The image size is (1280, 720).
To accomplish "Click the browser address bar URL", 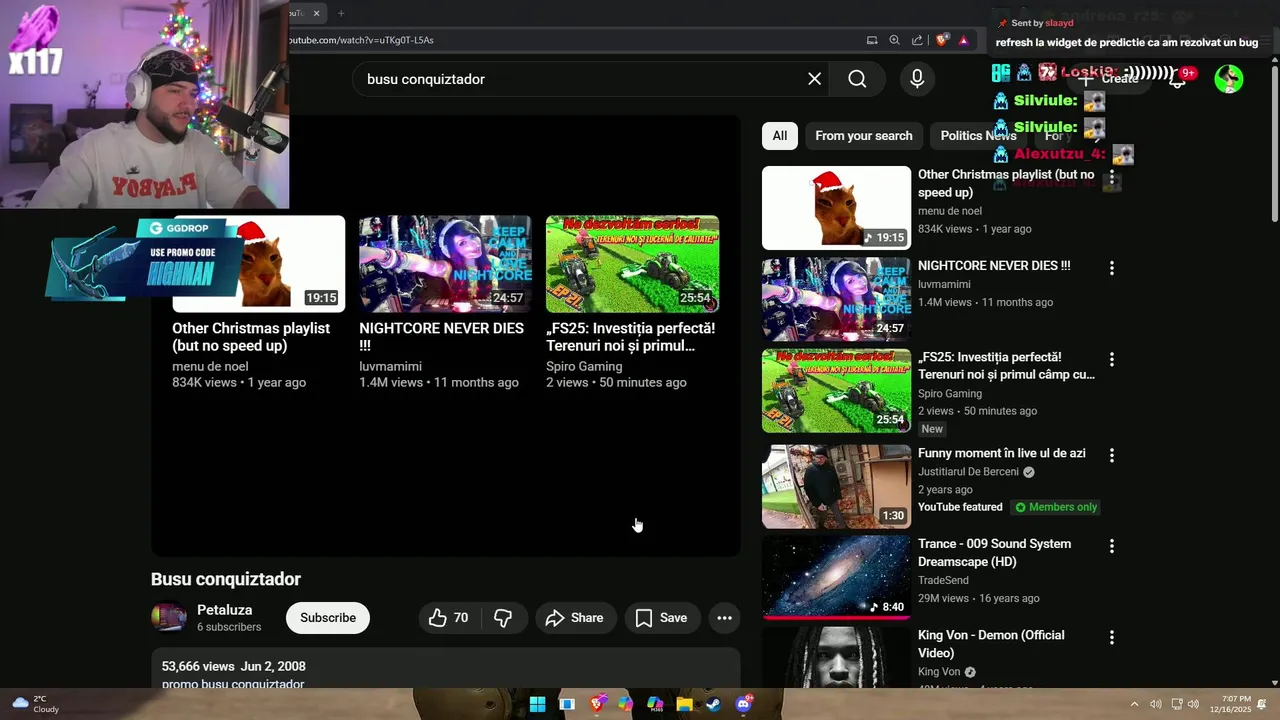I will pos(362,40).
